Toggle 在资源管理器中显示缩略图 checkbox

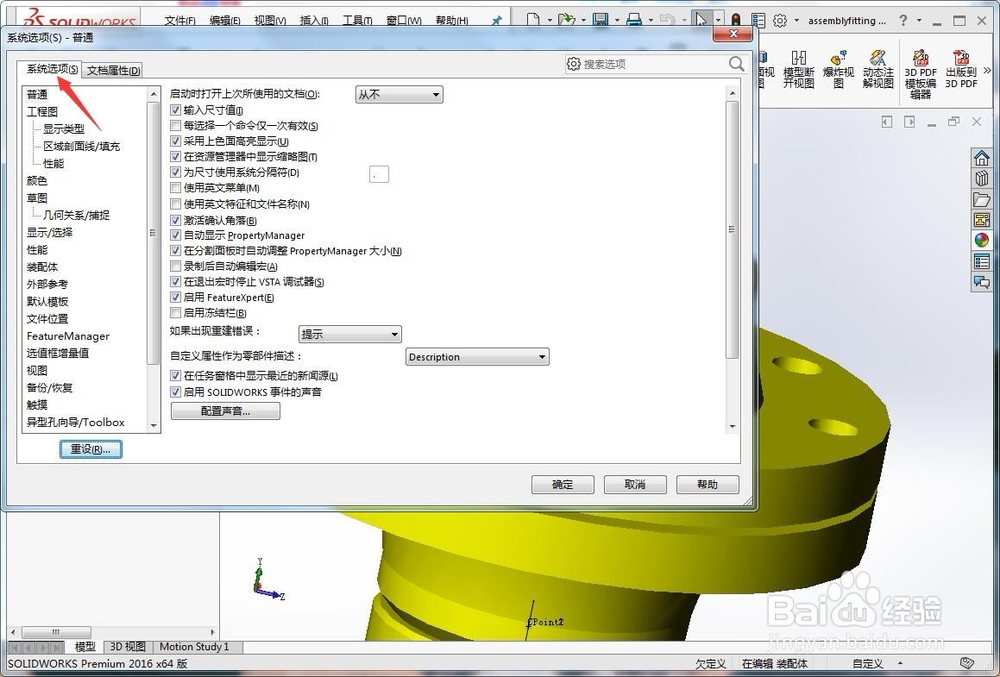click(176, 156)
